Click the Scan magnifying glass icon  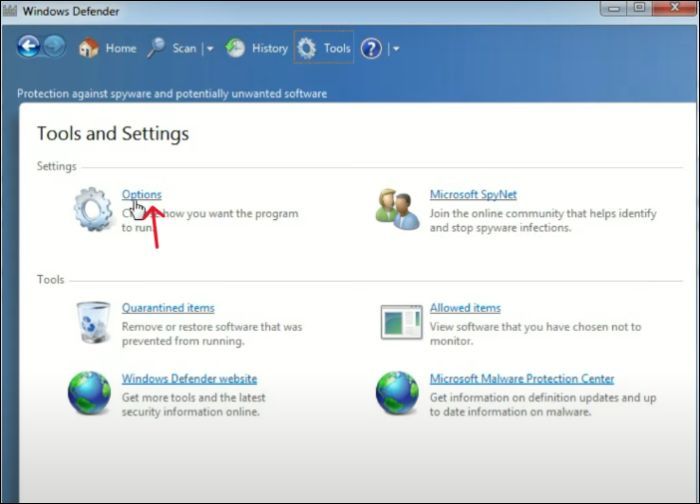[x=156, y=48]
